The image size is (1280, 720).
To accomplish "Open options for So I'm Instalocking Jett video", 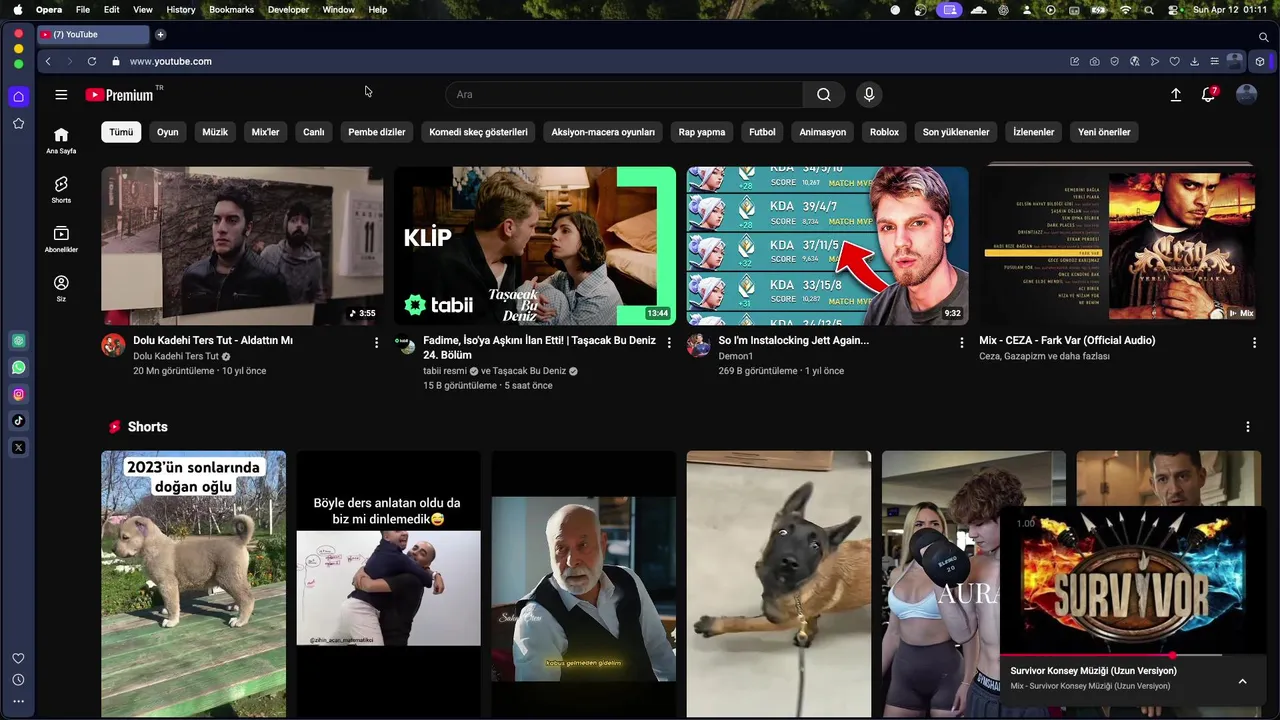I will 962,342.
